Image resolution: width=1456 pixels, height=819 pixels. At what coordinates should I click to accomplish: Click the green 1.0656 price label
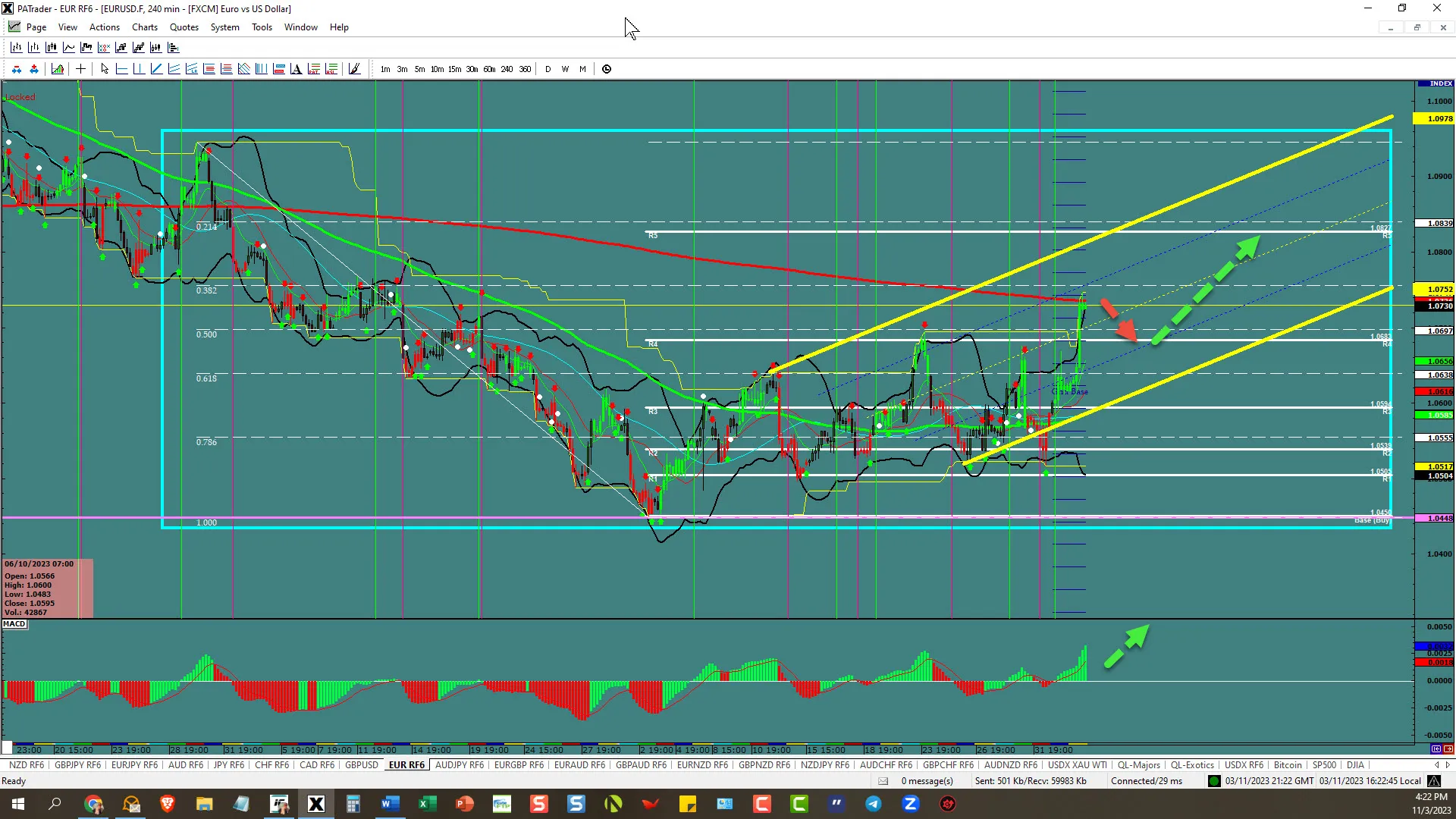coord(1435,362)
